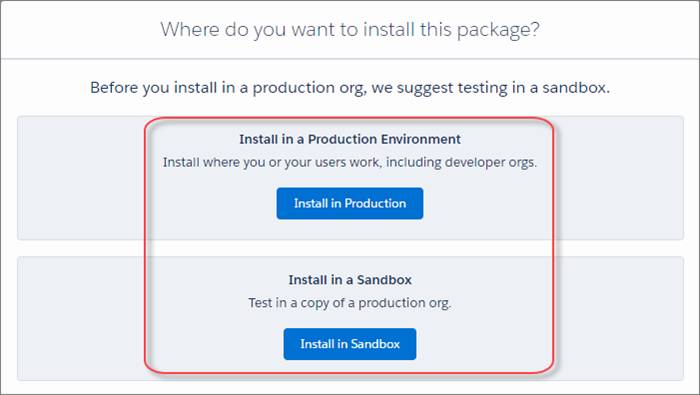Click the 'Install in a Production Environment' heading

coord(350,139)
